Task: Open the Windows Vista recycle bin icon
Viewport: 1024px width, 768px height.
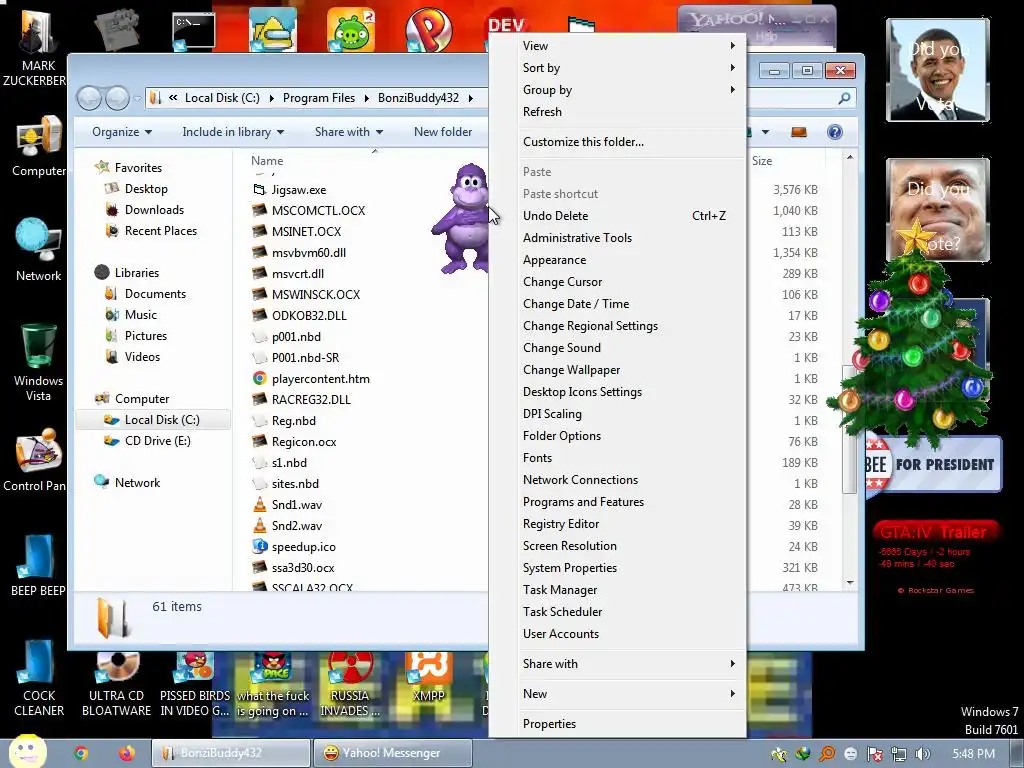Action: [38, 362]
